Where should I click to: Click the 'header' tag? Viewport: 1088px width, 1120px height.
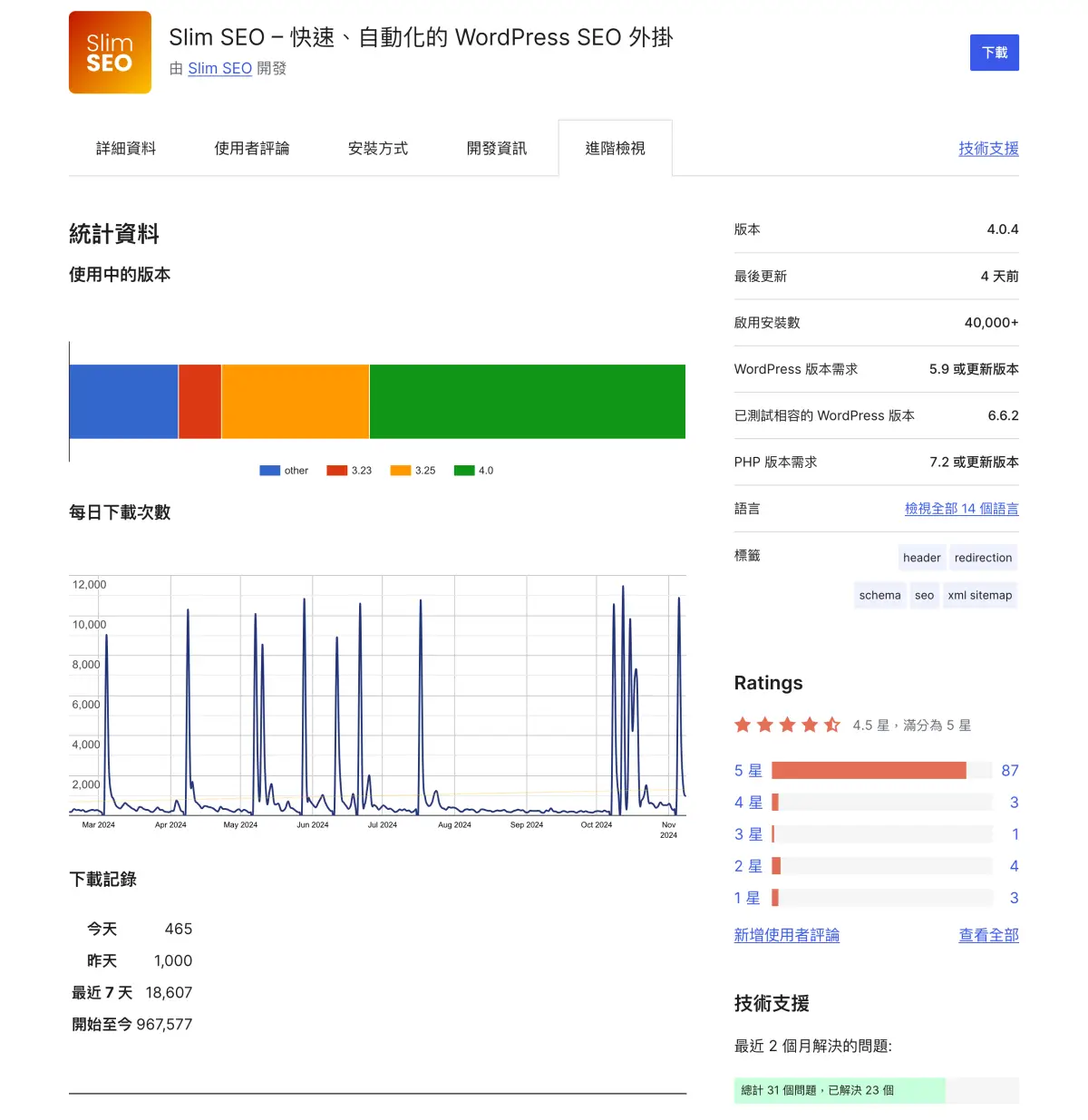click(x=922, y=558)
